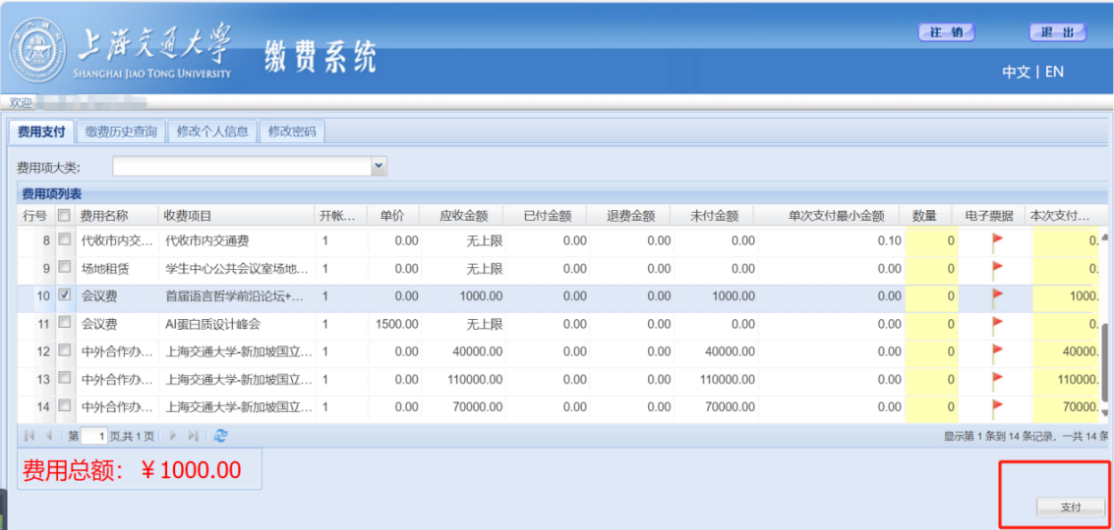Go to the first page using pager icon
The width and height of the screenshot is (1114, 530).
coord(28,436)
